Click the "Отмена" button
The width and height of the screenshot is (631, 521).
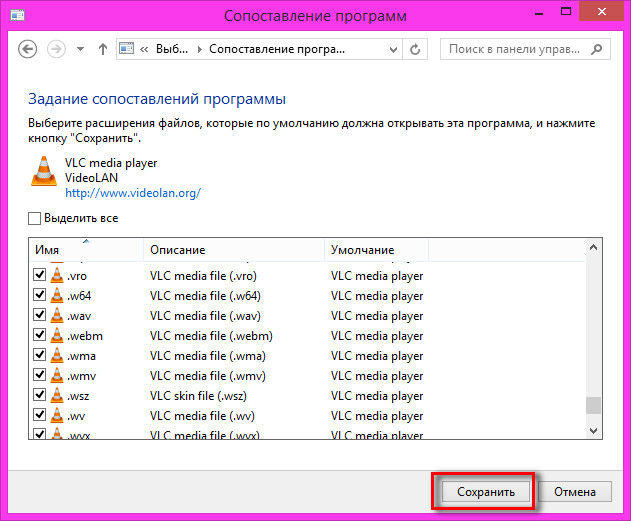coord(575,492)
